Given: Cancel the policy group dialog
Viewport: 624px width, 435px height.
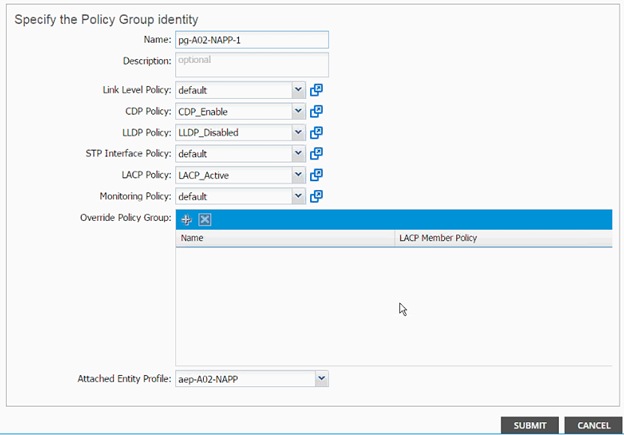Looking at the screenshot, I should (x=593, y=425).
